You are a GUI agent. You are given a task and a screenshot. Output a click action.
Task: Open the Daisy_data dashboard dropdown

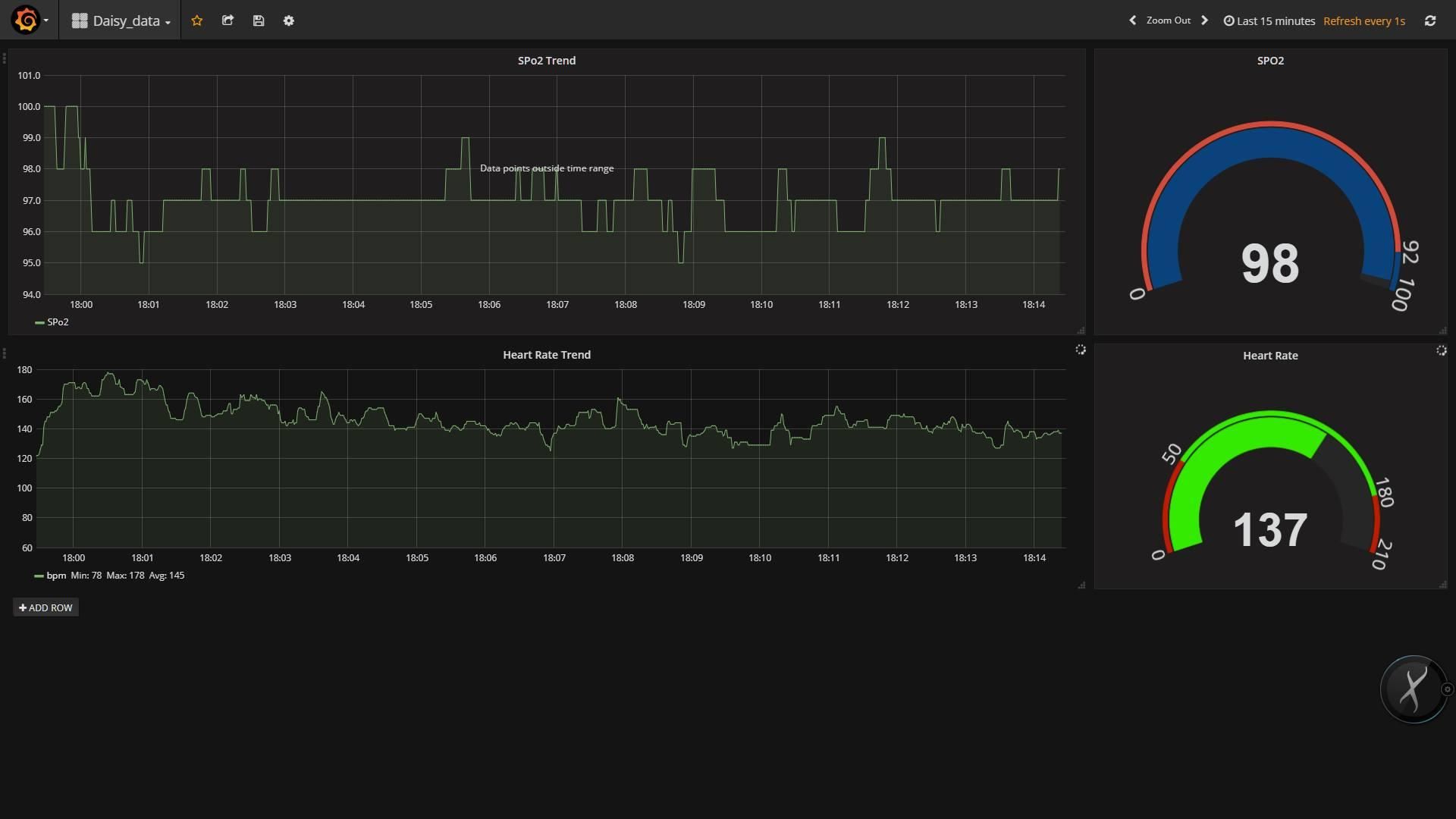coord(121,20)
